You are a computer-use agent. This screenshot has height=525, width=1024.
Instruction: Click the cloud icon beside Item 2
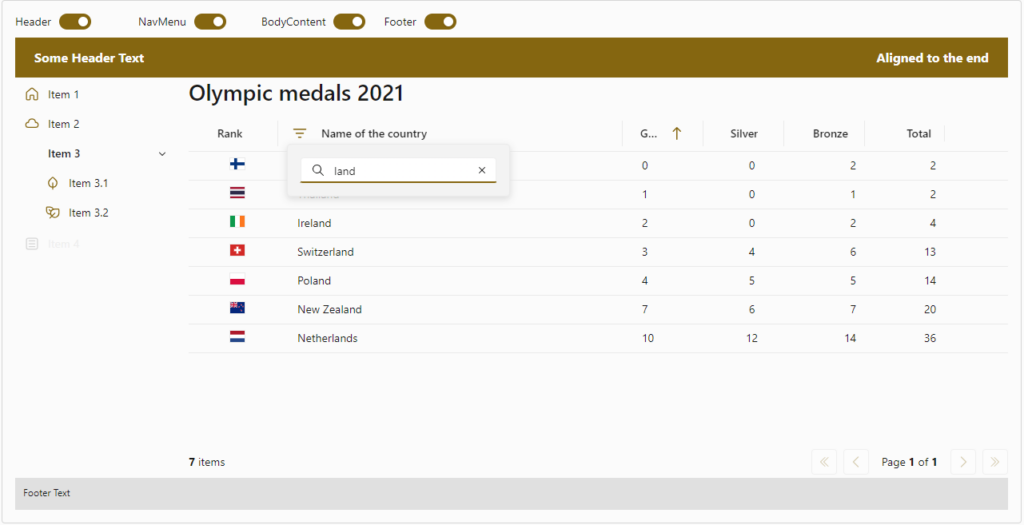click(x=32, y=124)
